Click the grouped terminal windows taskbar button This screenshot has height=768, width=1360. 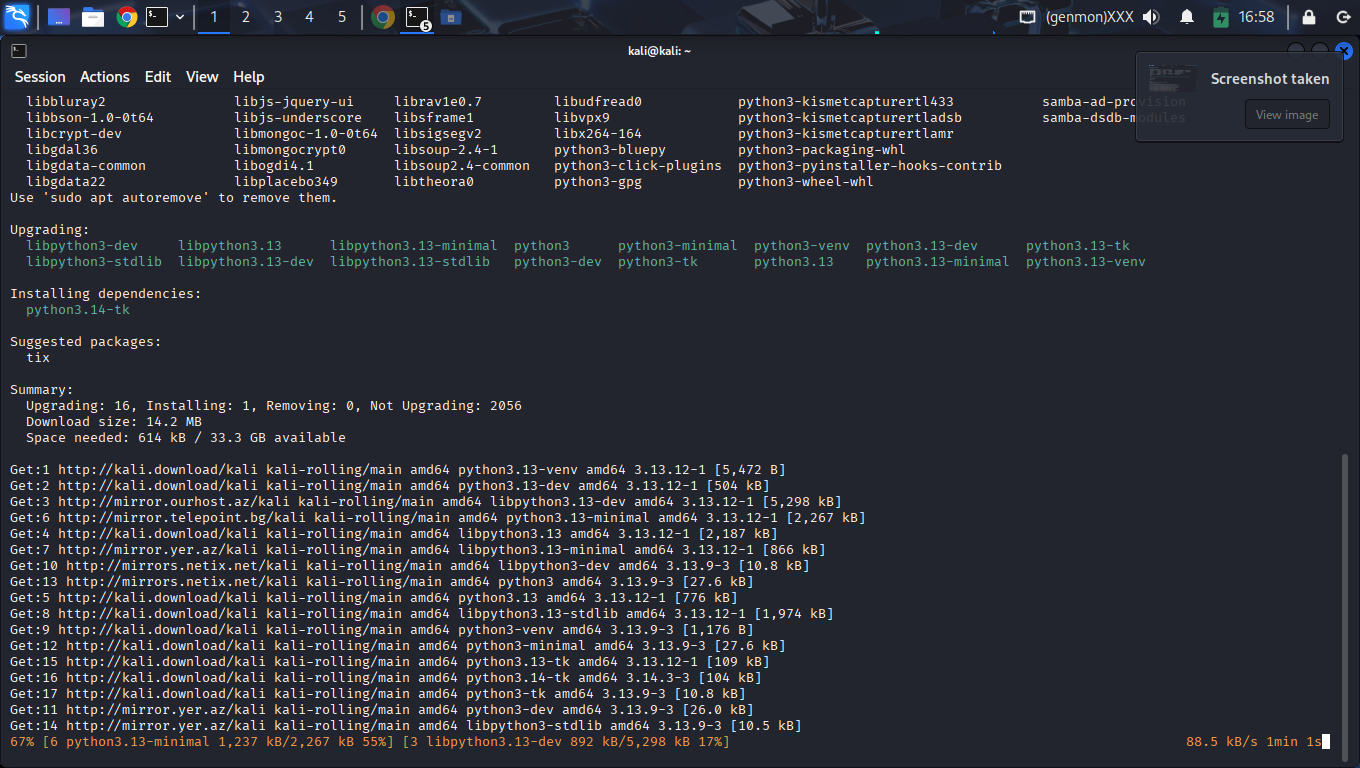(417, 17)
